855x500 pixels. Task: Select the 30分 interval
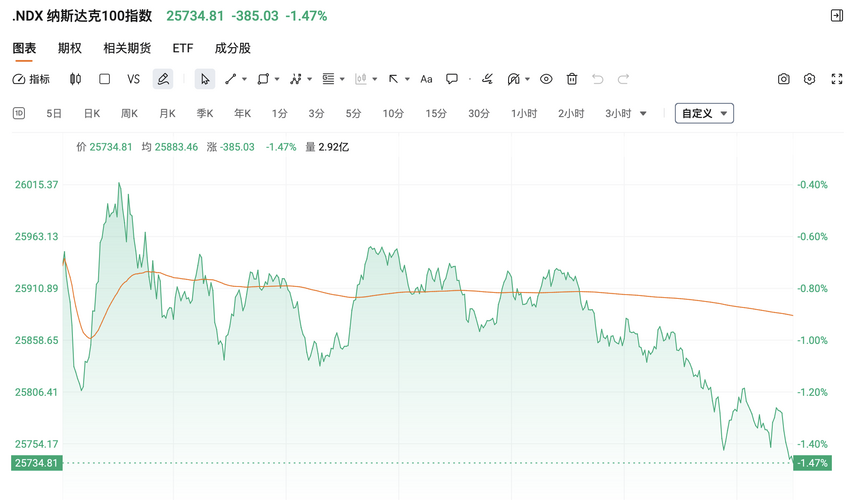pos(479,113)
